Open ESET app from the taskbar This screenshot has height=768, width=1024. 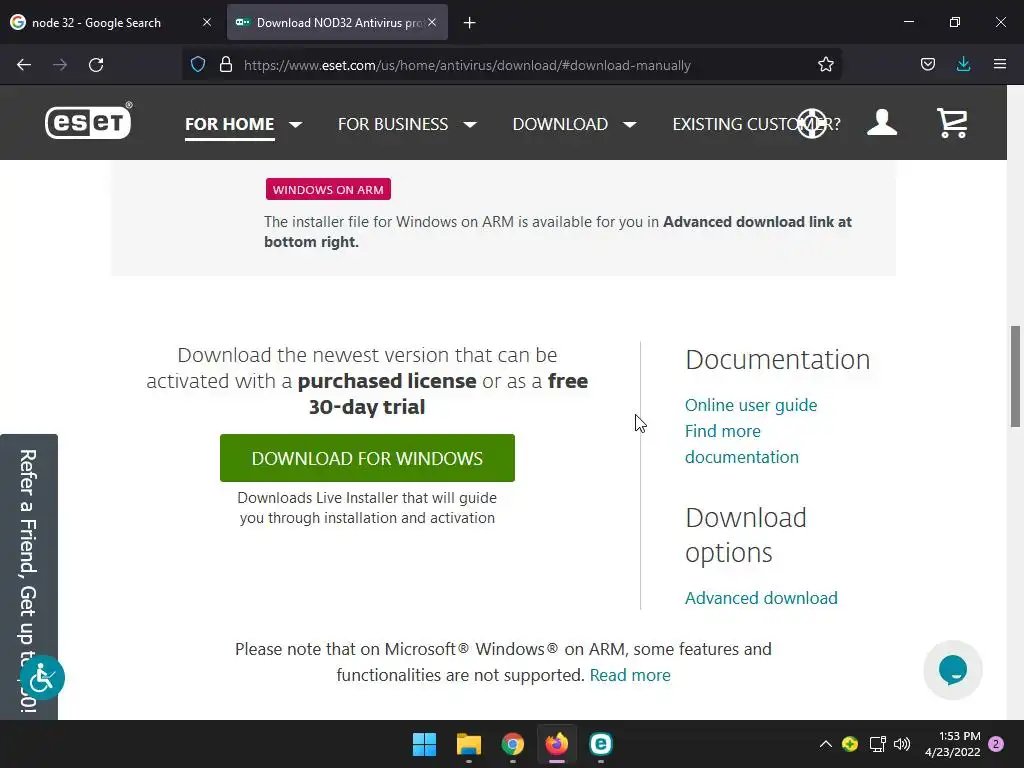pos(601,744)
